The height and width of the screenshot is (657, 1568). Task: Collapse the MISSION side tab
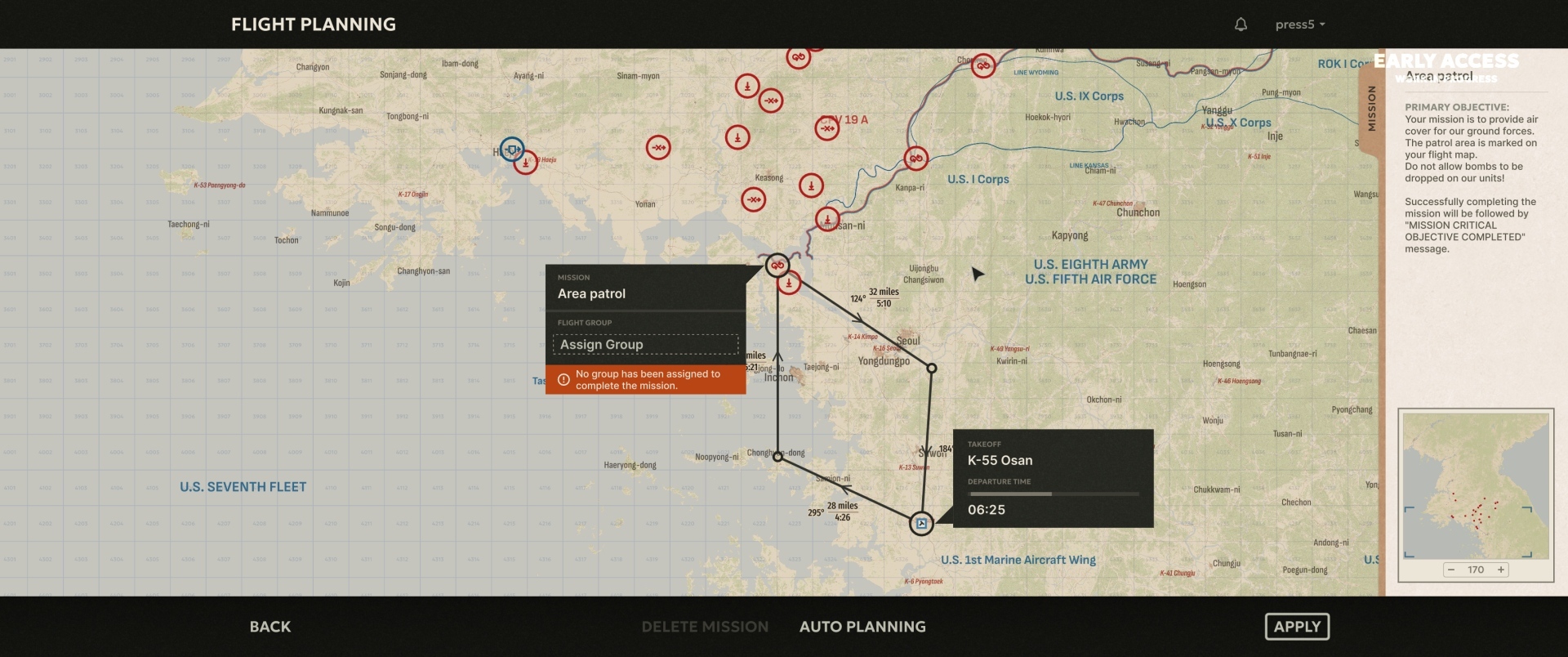pyautogui.click(x=1371, y=109)
